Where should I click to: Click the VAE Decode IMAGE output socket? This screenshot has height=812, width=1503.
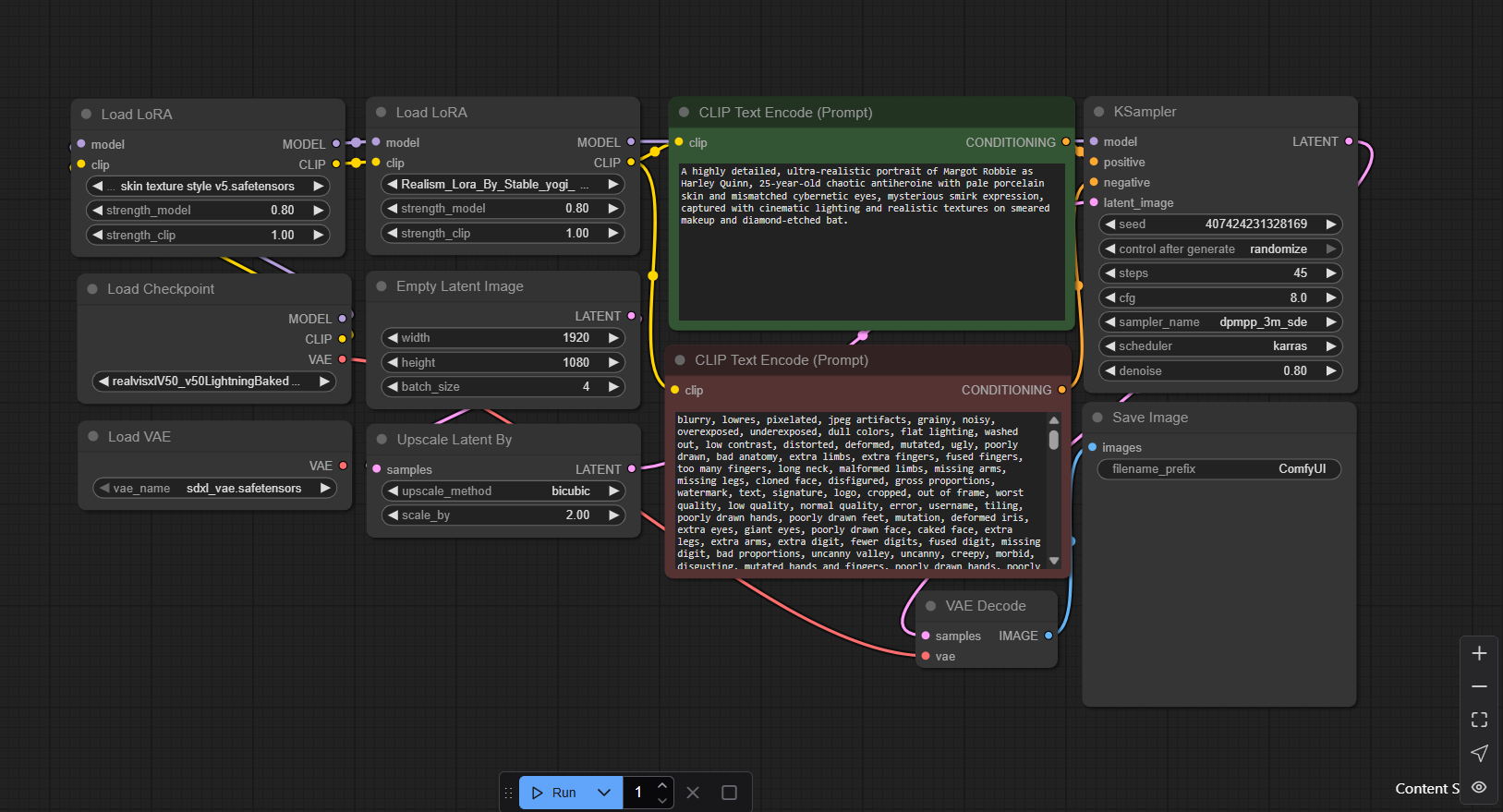(1048, 636)
